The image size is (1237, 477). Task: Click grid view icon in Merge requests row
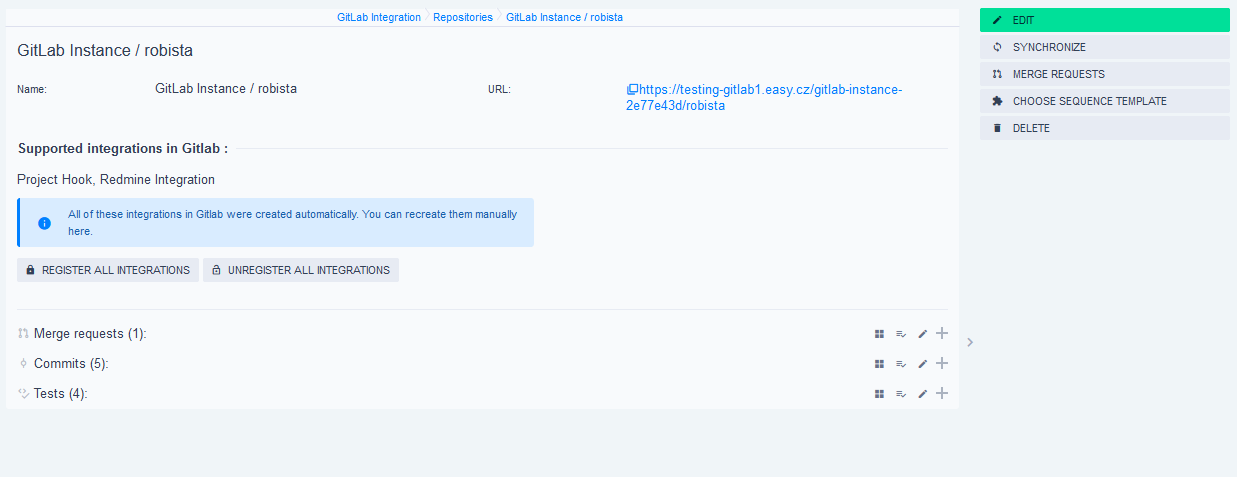[879, 334]
